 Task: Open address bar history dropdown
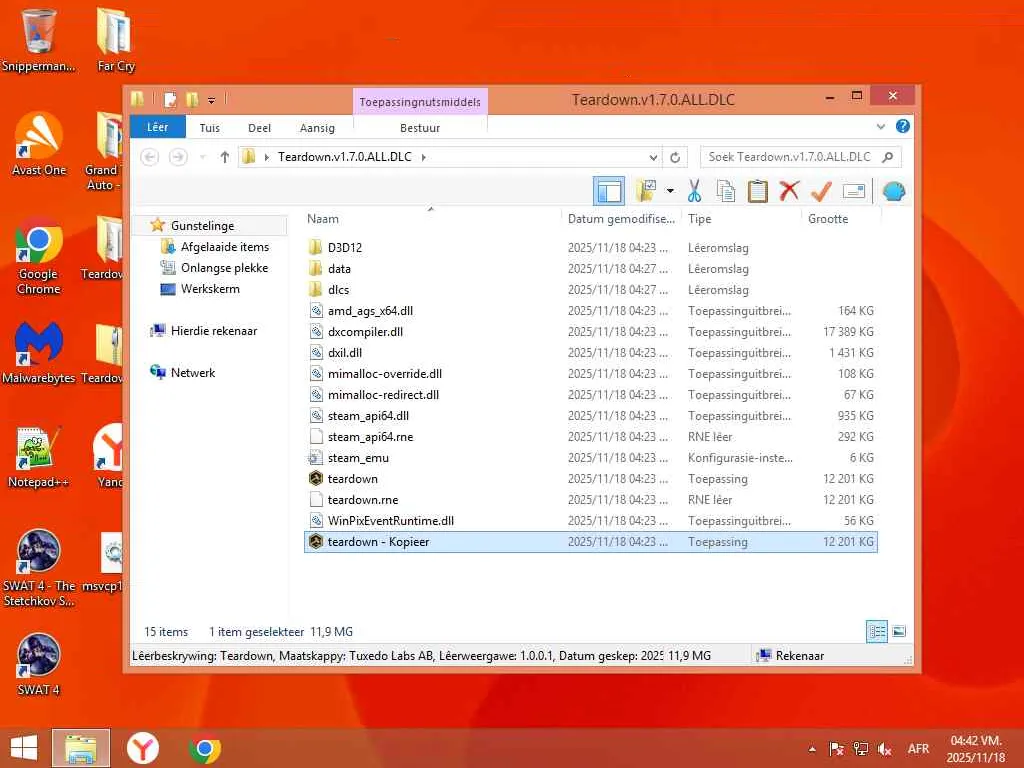[x=653, y=157]
